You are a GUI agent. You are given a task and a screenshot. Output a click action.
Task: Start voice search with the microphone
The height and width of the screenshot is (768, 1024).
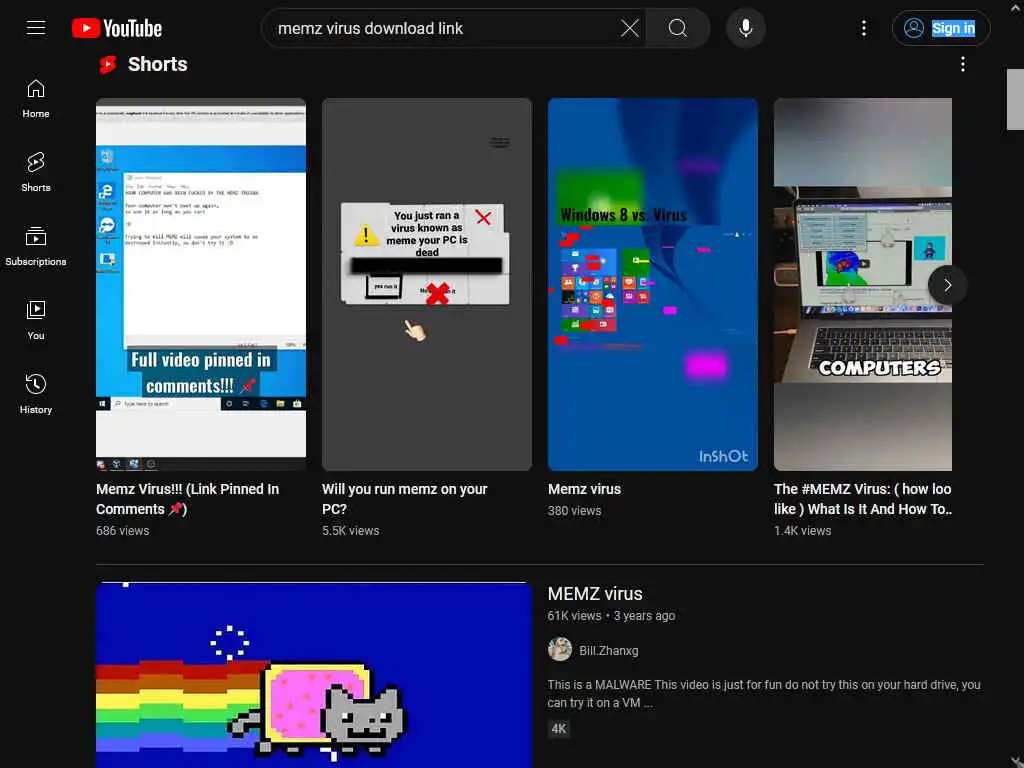coord(745,28)
